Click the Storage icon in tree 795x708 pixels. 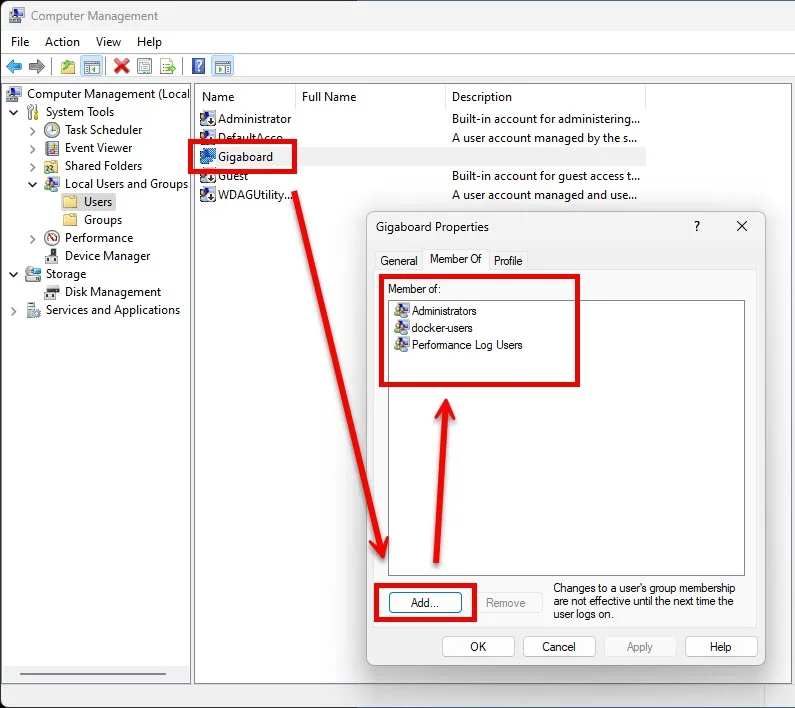click(x=33, y=274)
